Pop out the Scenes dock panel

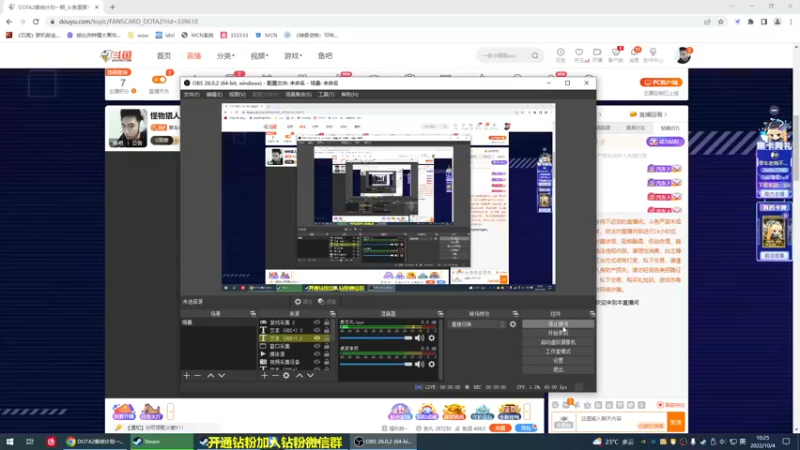point(253,314)
